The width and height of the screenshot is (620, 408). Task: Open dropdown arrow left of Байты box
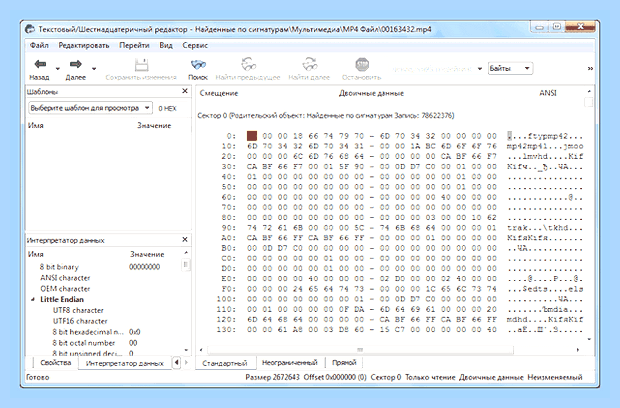[x=480, y=69]
